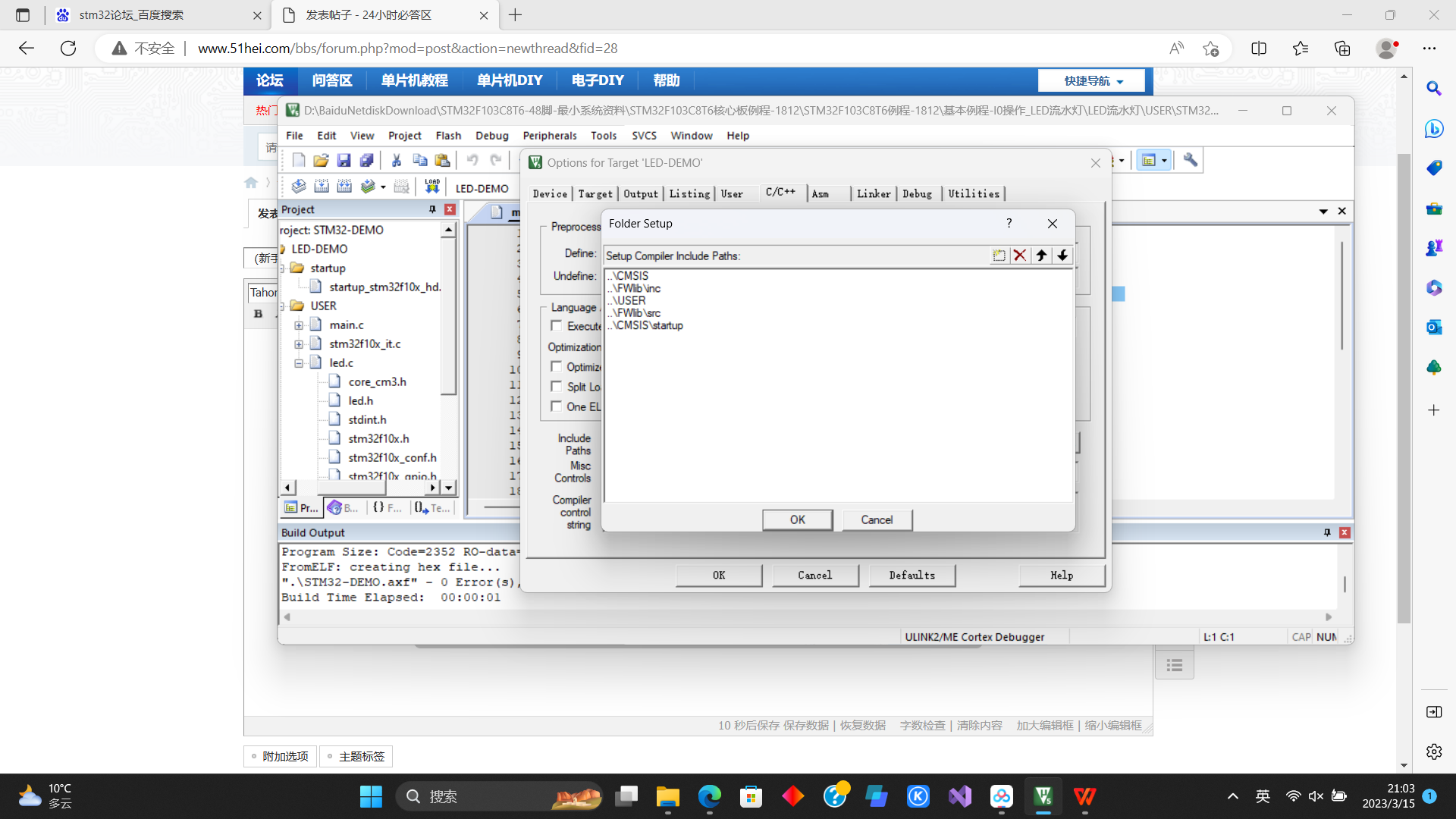This screenshot has width=1456, height=819.
Task: Click the LOAD download-to-flash icon
Action: point(432,186)
